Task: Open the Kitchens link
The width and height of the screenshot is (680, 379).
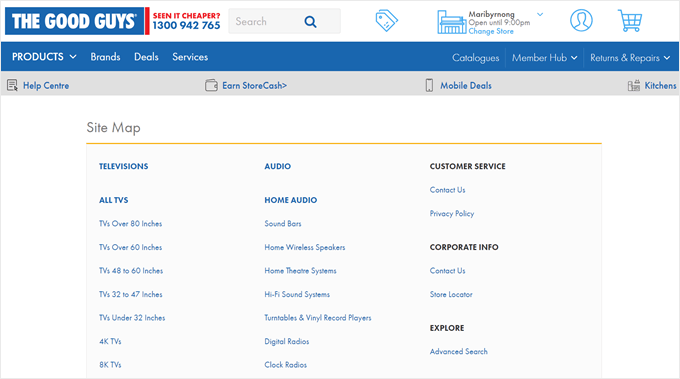Action: pyautogui.click(x=660, y=85)
